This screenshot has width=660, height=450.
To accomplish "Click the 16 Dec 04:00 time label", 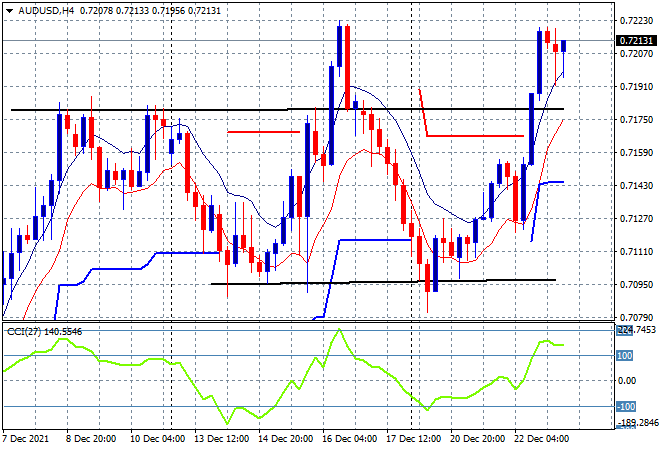I will click(349, 439).
